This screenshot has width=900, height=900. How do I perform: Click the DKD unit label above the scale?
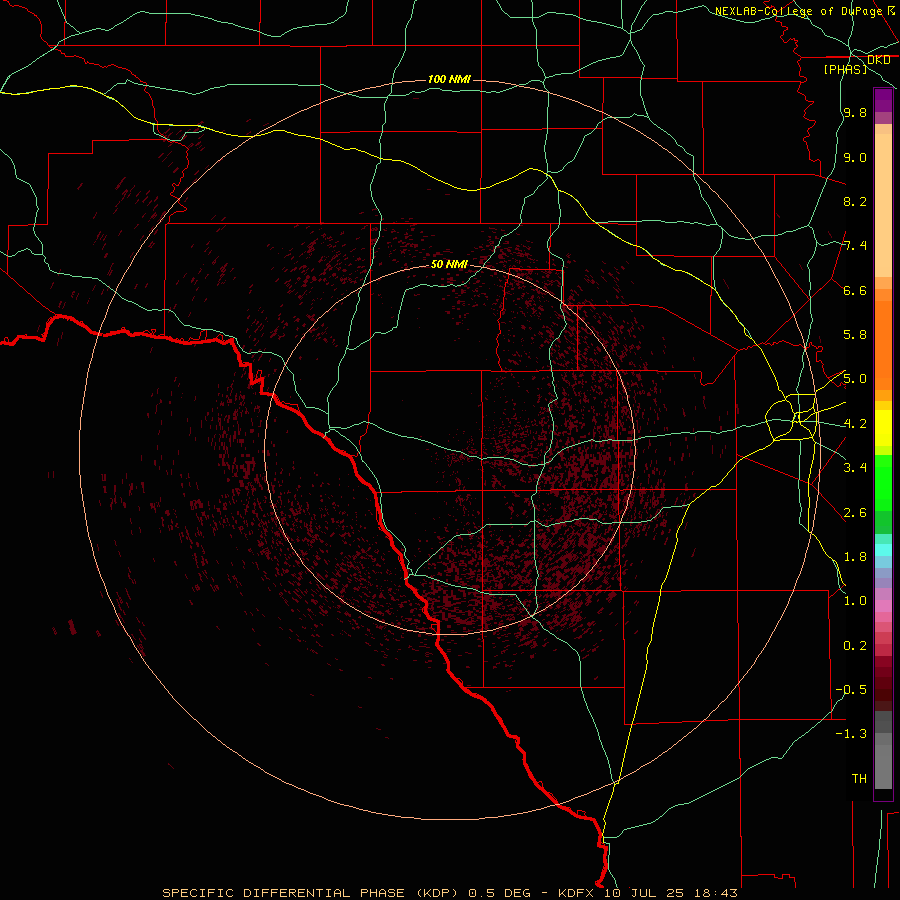878,60
